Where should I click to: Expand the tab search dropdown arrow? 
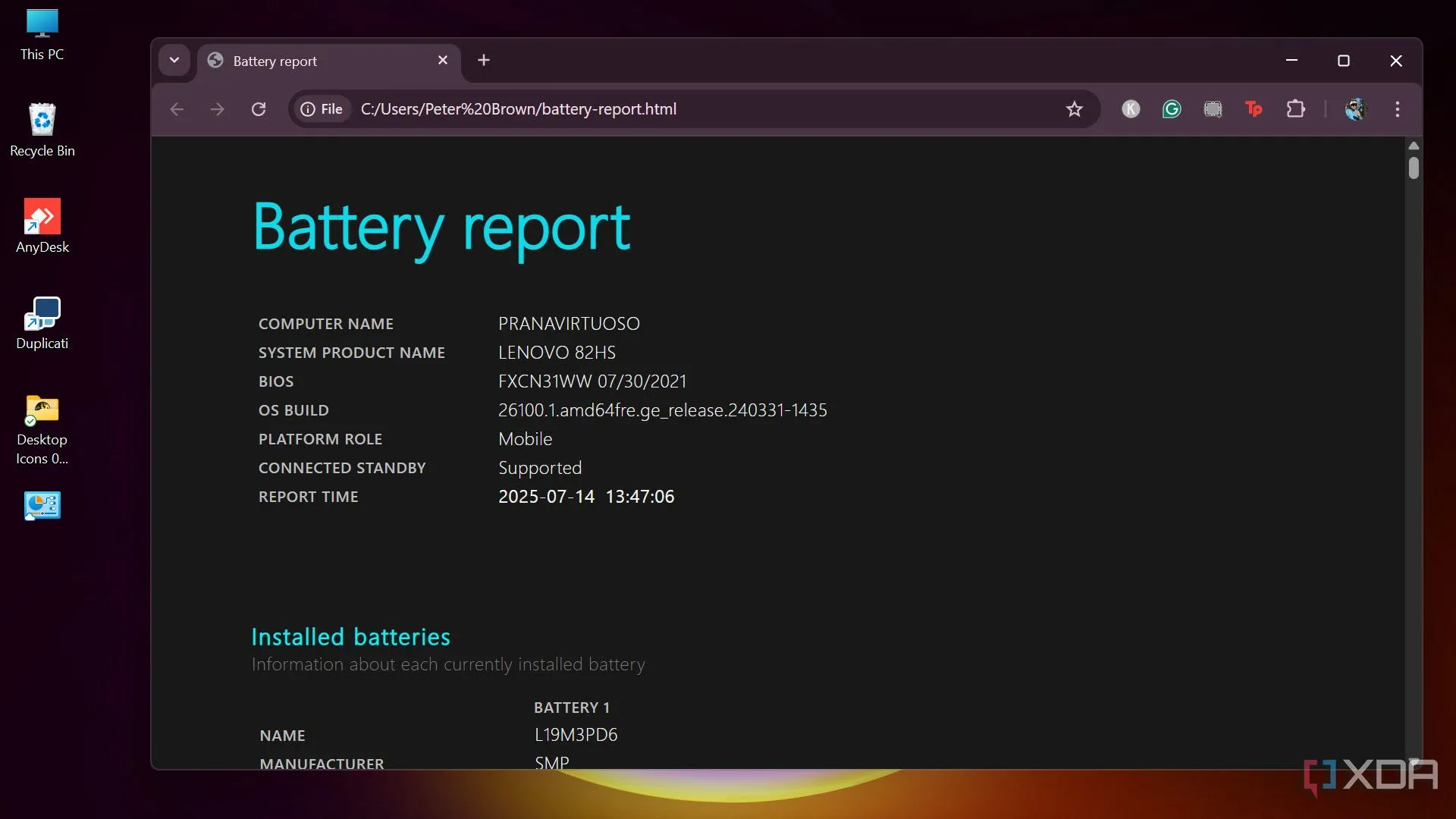[174, 60]
